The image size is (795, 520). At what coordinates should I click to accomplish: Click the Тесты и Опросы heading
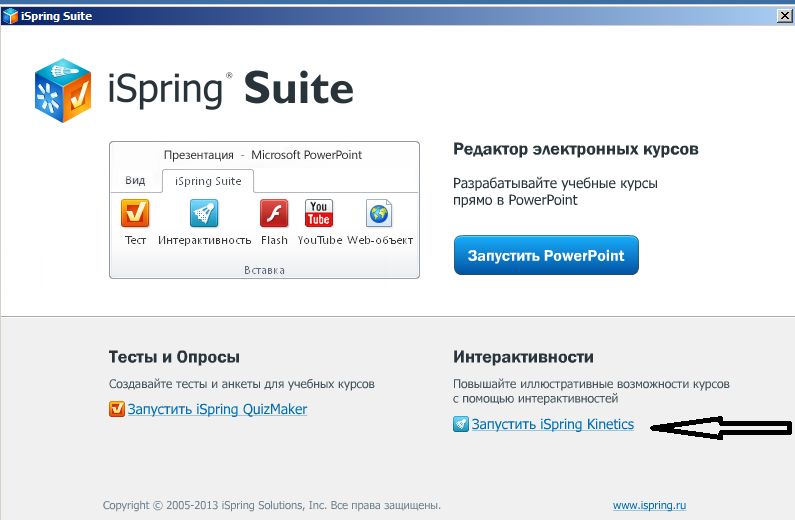coord(174,357)
